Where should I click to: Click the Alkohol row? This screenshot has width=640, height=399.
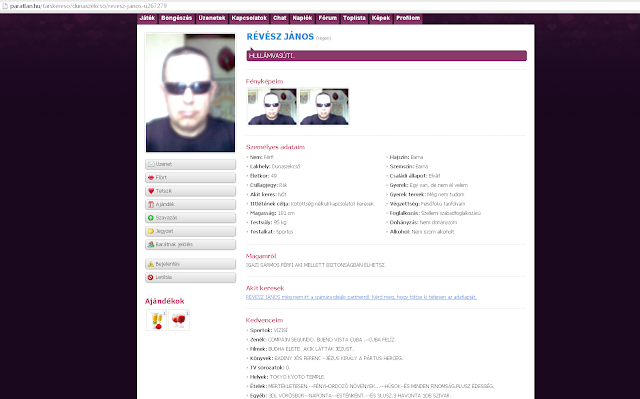coord(420,232)
